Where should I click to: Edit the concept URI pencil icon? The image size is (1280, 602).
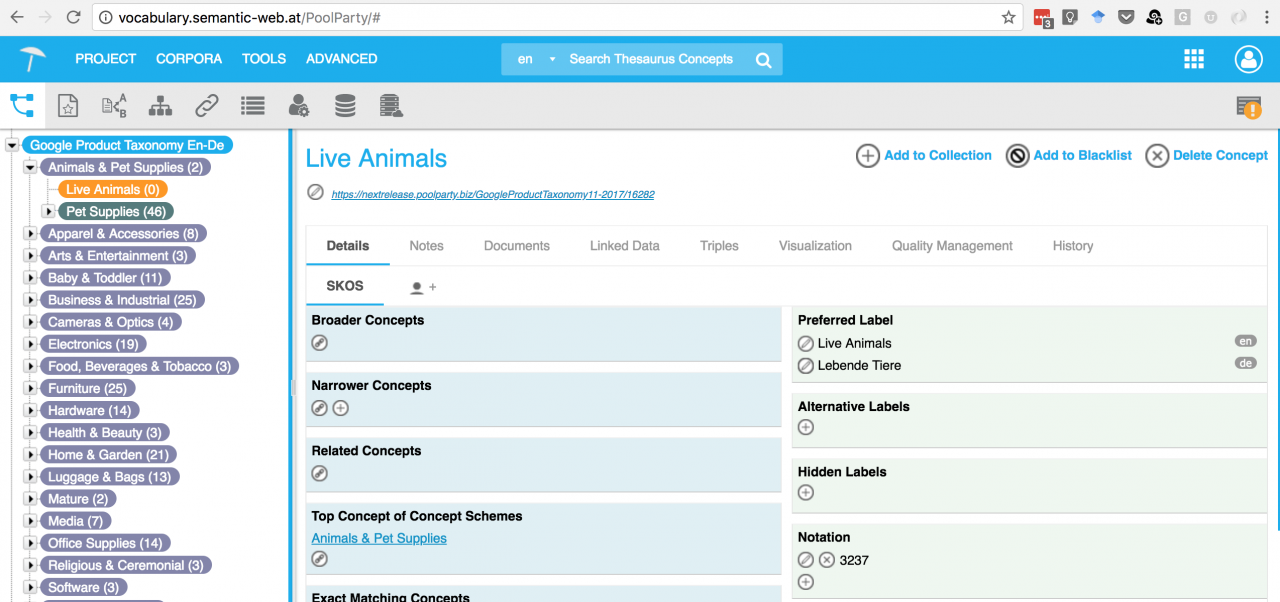(x=315, y=193)
